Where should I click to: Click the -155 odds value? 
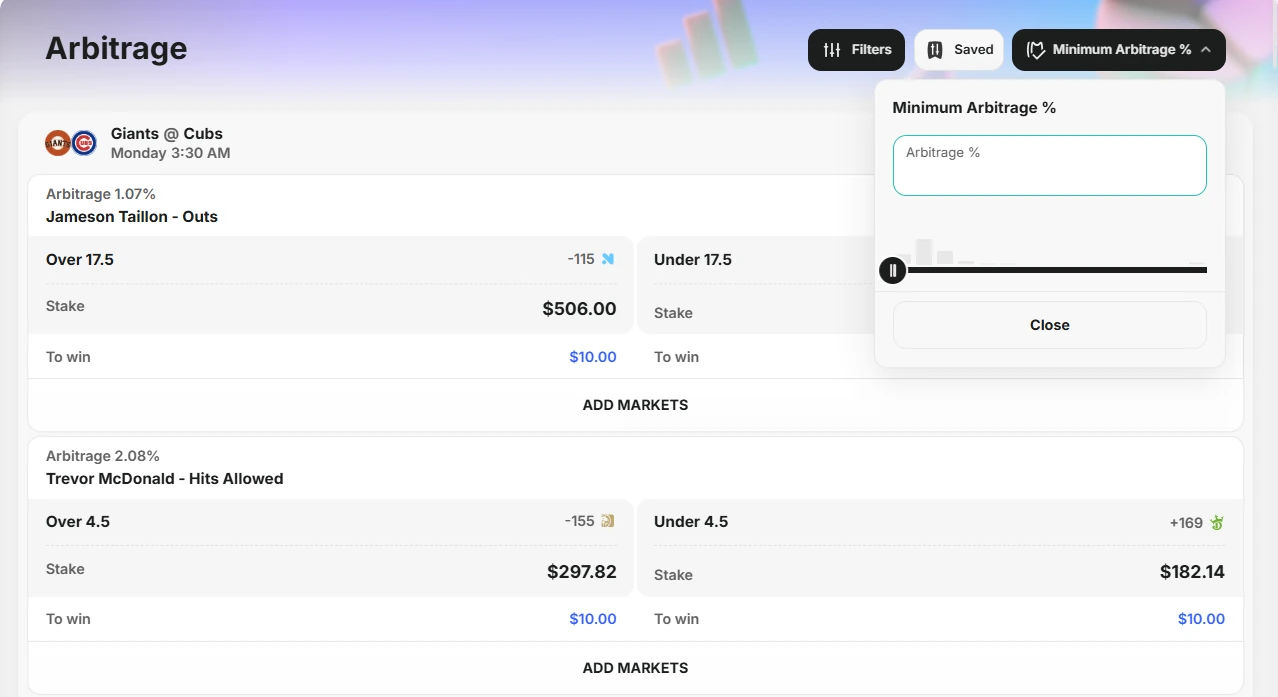point(580,521)
